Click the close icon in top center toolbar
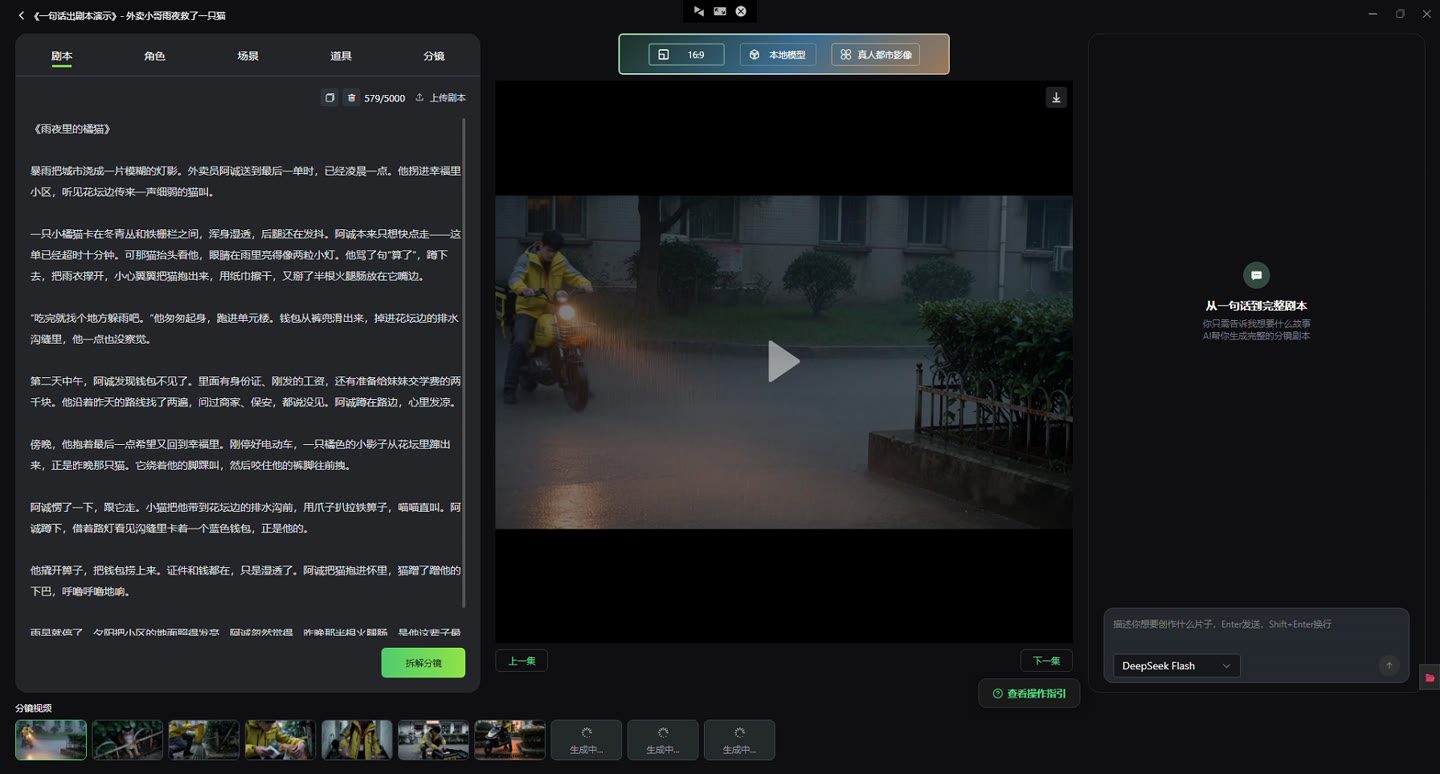This screenshot has width=1440, height=774. 741,11
